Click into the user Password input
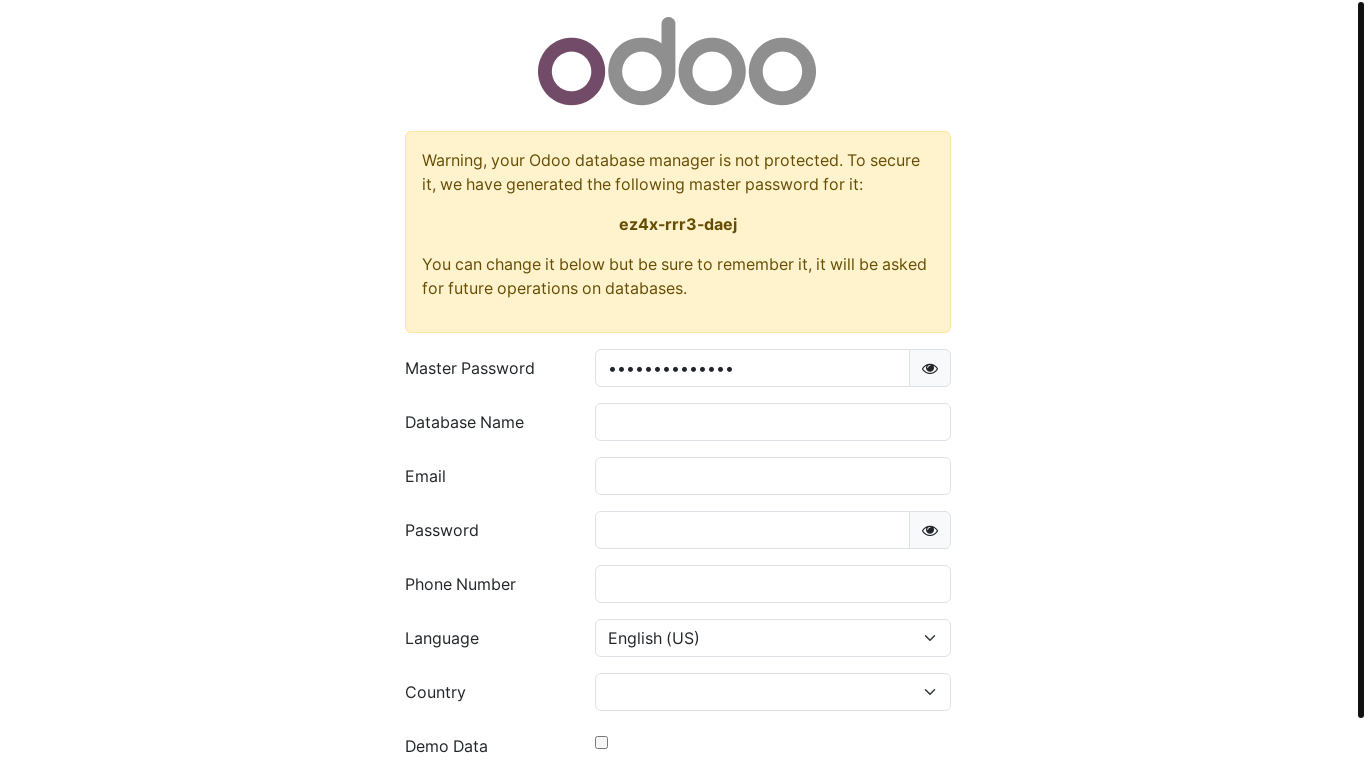This screenshot has width=1366, height=768. pyautogui.click(x=752, y=530)
